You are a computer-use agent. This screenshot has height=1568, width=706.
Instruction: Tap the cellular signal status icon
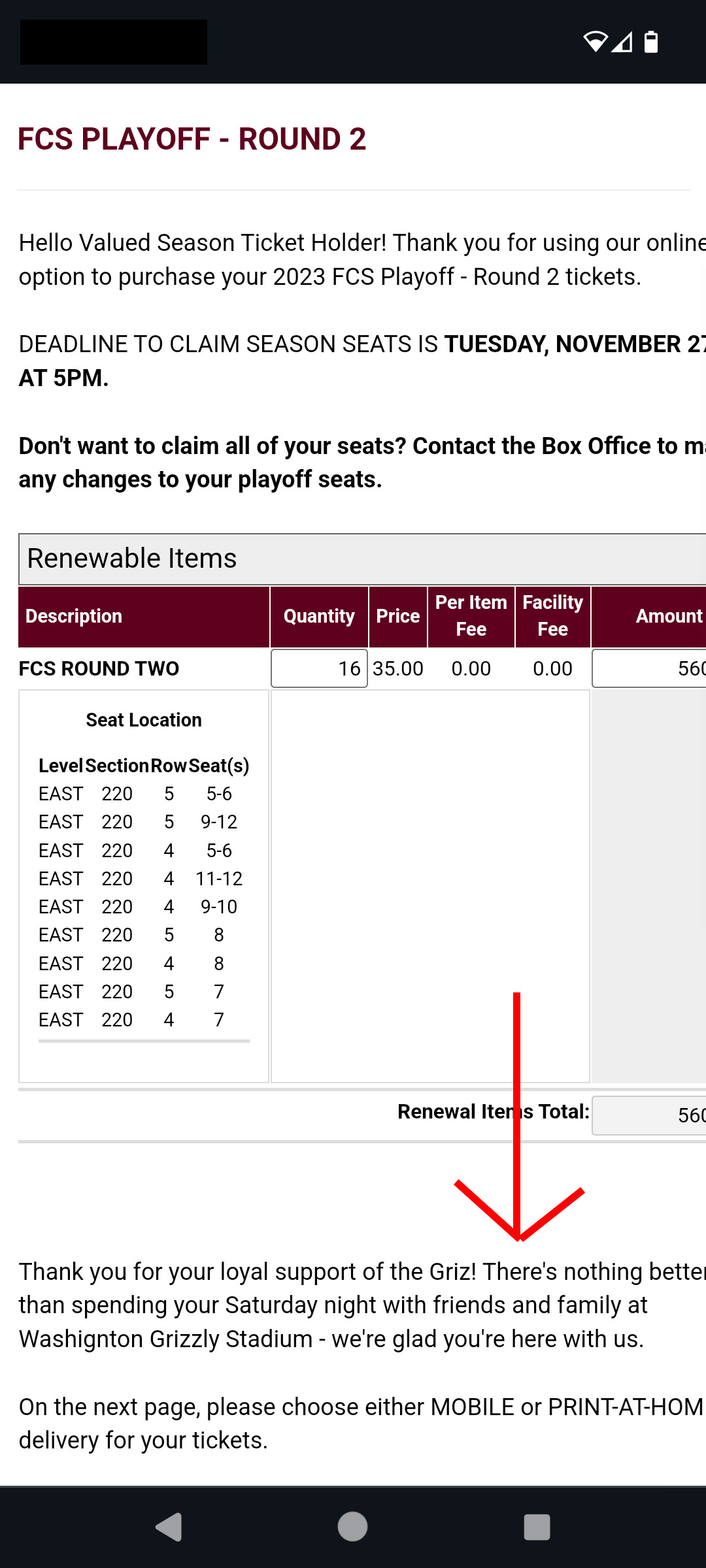622,42
